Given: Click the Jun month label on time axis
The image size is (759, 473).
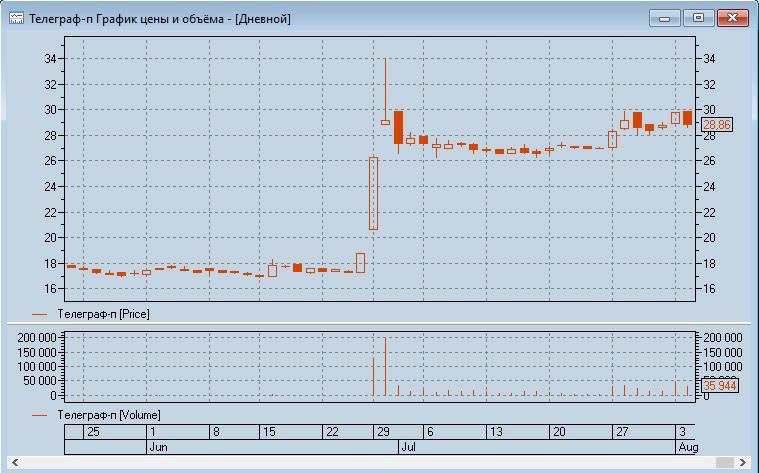Looking at the screenshot, I should tap(158, 447).
